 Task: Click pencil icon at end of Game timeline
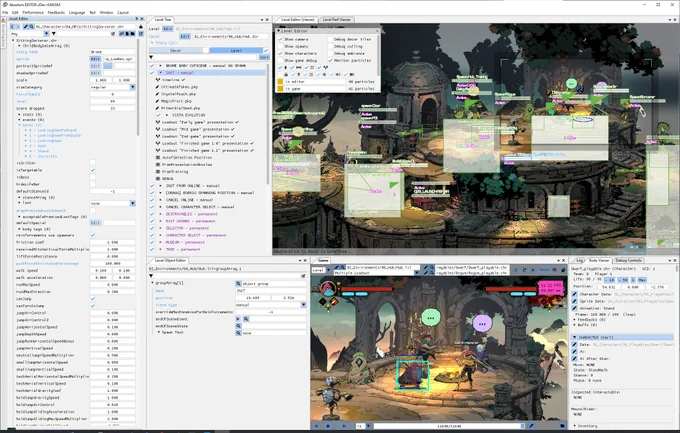tap(531, 426)
